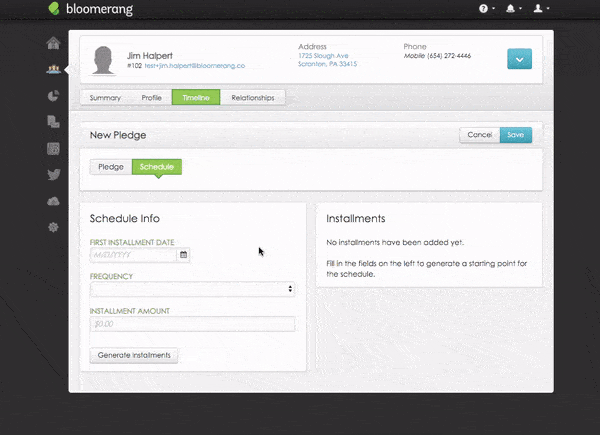The height and width of the screenshot is (435, 600).
Task: Click the Generate Installments button
Action: coord(134,355)
